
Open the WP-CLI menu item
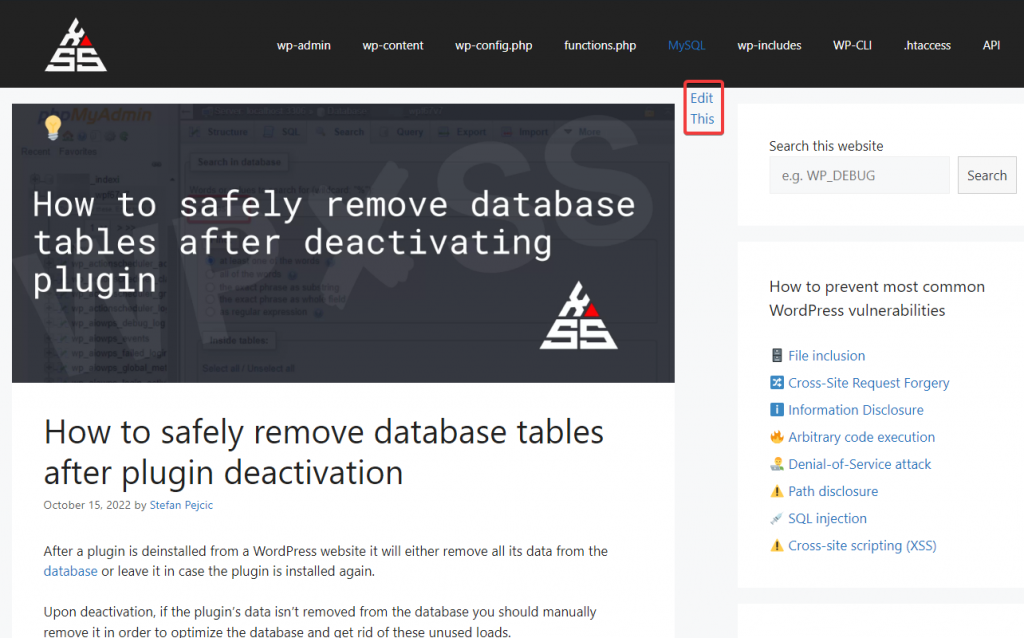tap(852, 46)
